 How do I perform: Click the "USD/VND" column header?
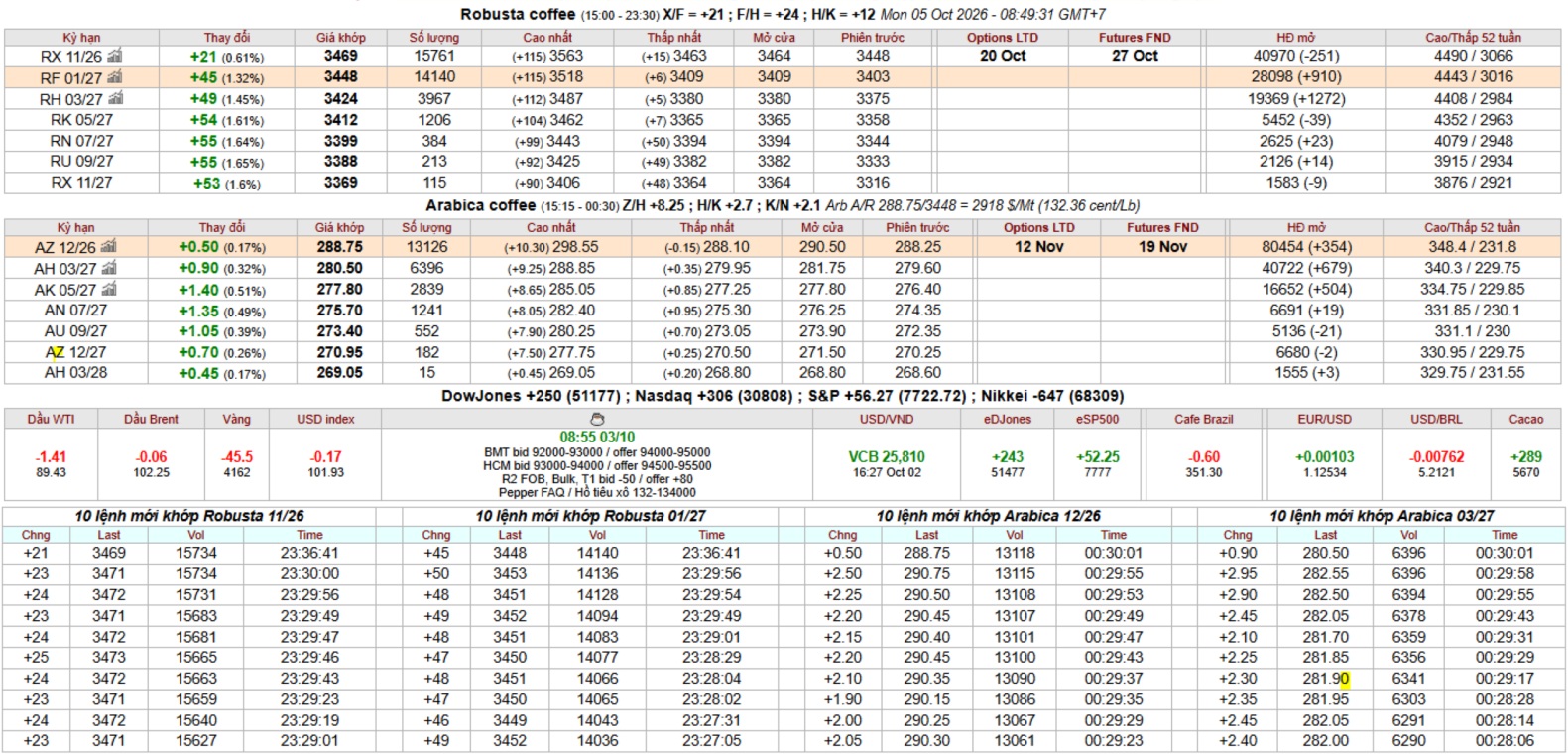887,420
